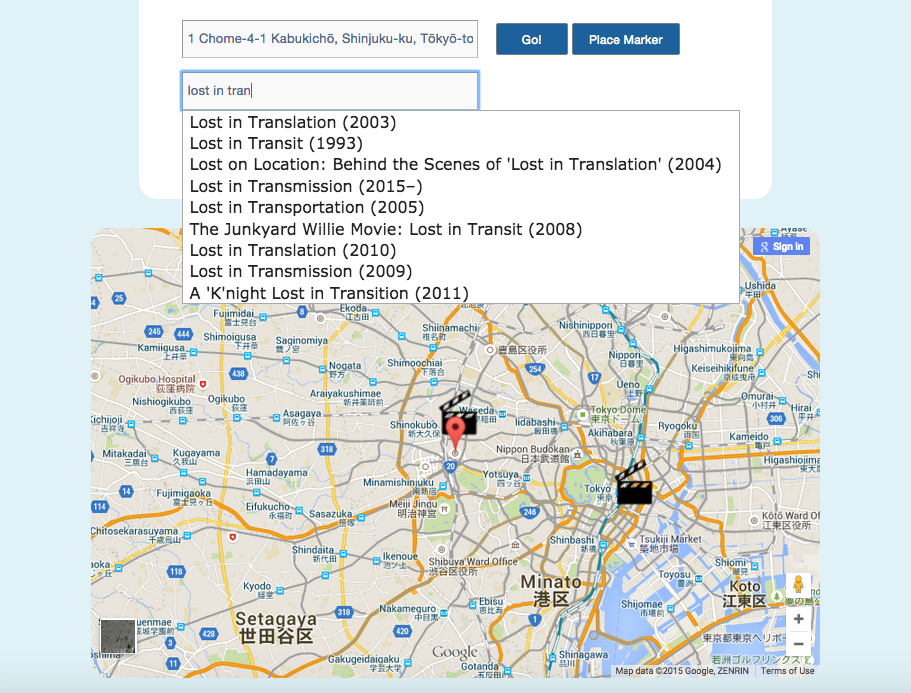Click the red location pin marker
The width and height of the screenshot is (911, 693).
click(x=456, y=433)
